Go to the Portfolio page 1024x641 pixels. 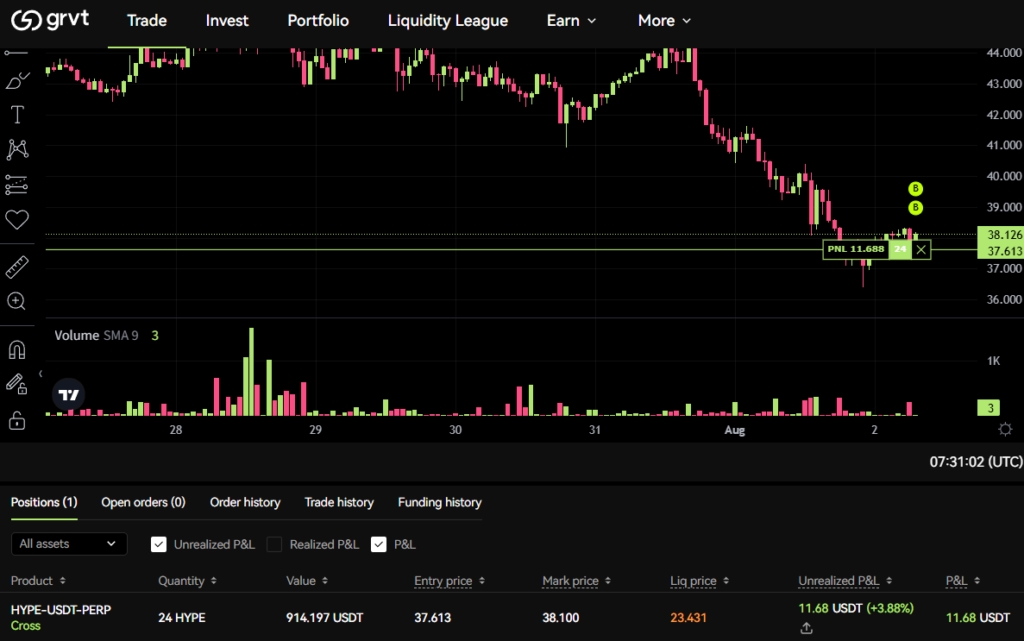[x=318, y=21]
